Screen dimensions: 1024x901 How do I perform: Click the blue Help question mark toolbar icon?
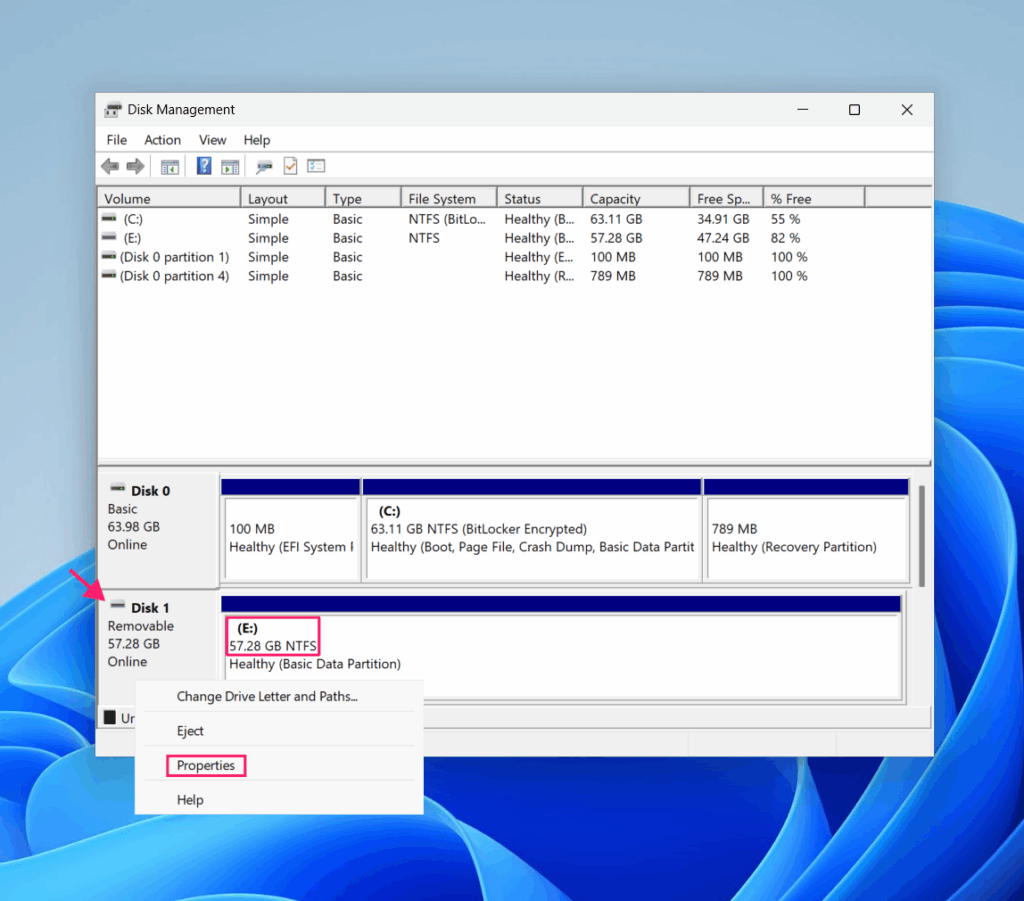pos(204,166)
